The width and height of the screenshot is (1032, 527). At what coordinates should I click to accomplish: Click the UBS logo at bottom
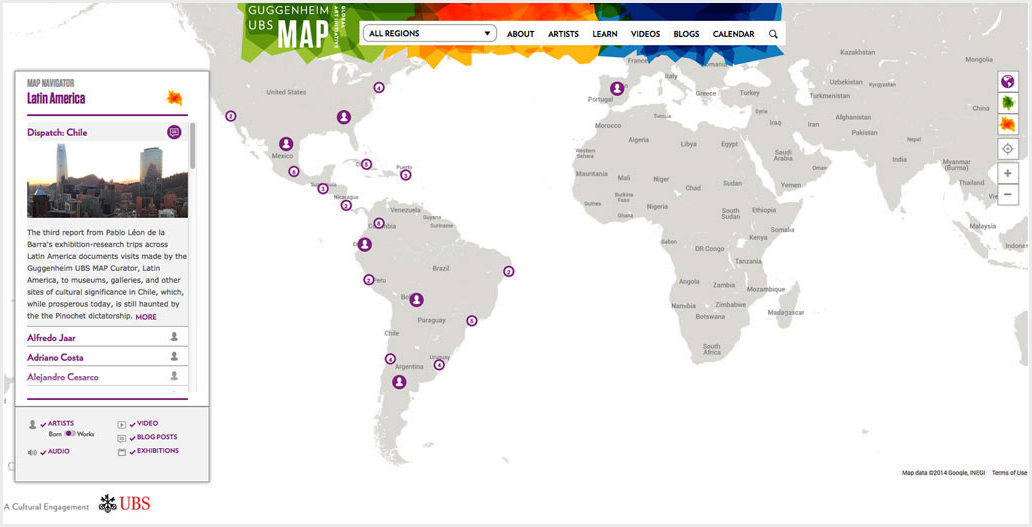124,504
